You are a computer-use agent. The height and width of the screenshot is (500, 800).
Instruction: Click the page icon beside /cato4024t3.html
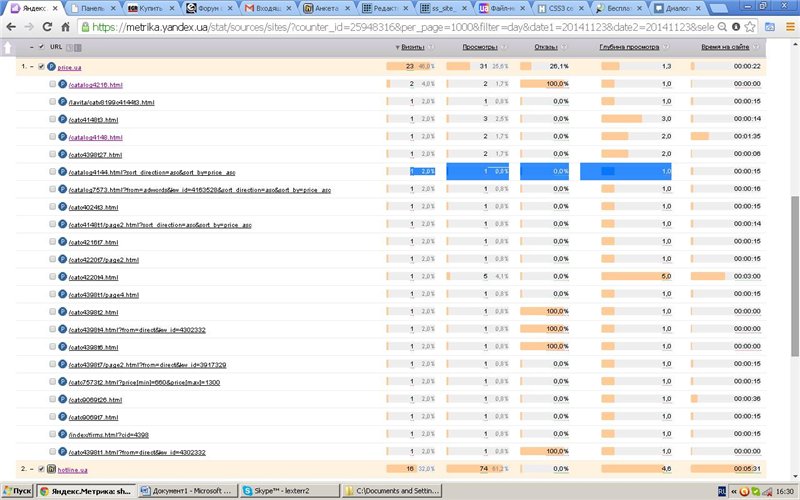point(62,207)
